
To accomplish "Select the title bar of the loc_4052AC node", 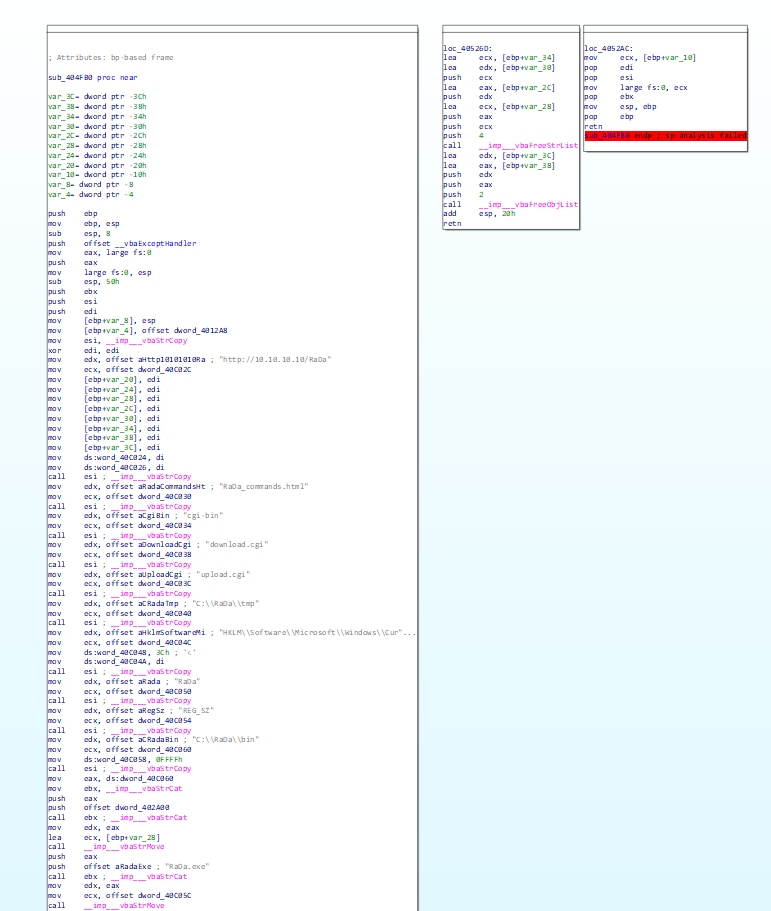I will click(x=665, y=28).
